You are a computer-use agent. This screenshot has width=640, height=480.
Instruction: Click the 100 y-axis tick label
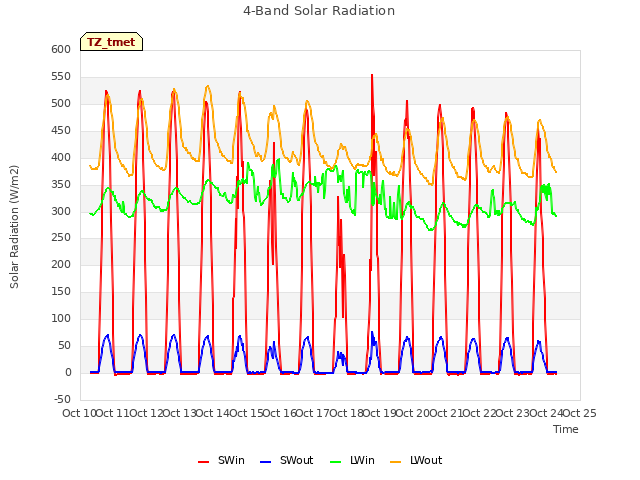point(61,318)
